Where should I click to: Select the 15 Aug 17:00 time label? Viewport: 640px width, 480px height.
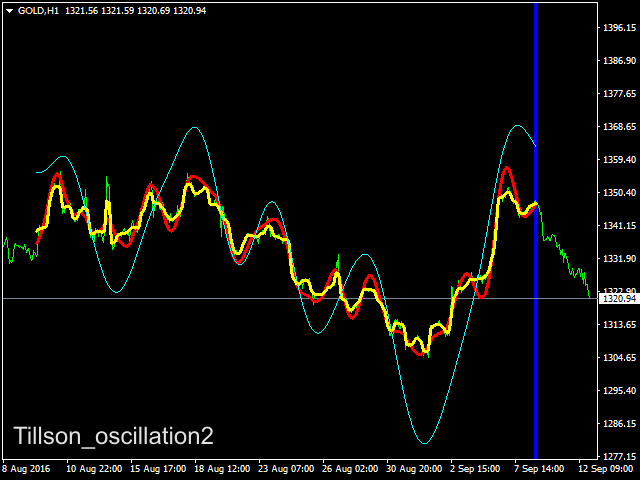pos(158,469)
